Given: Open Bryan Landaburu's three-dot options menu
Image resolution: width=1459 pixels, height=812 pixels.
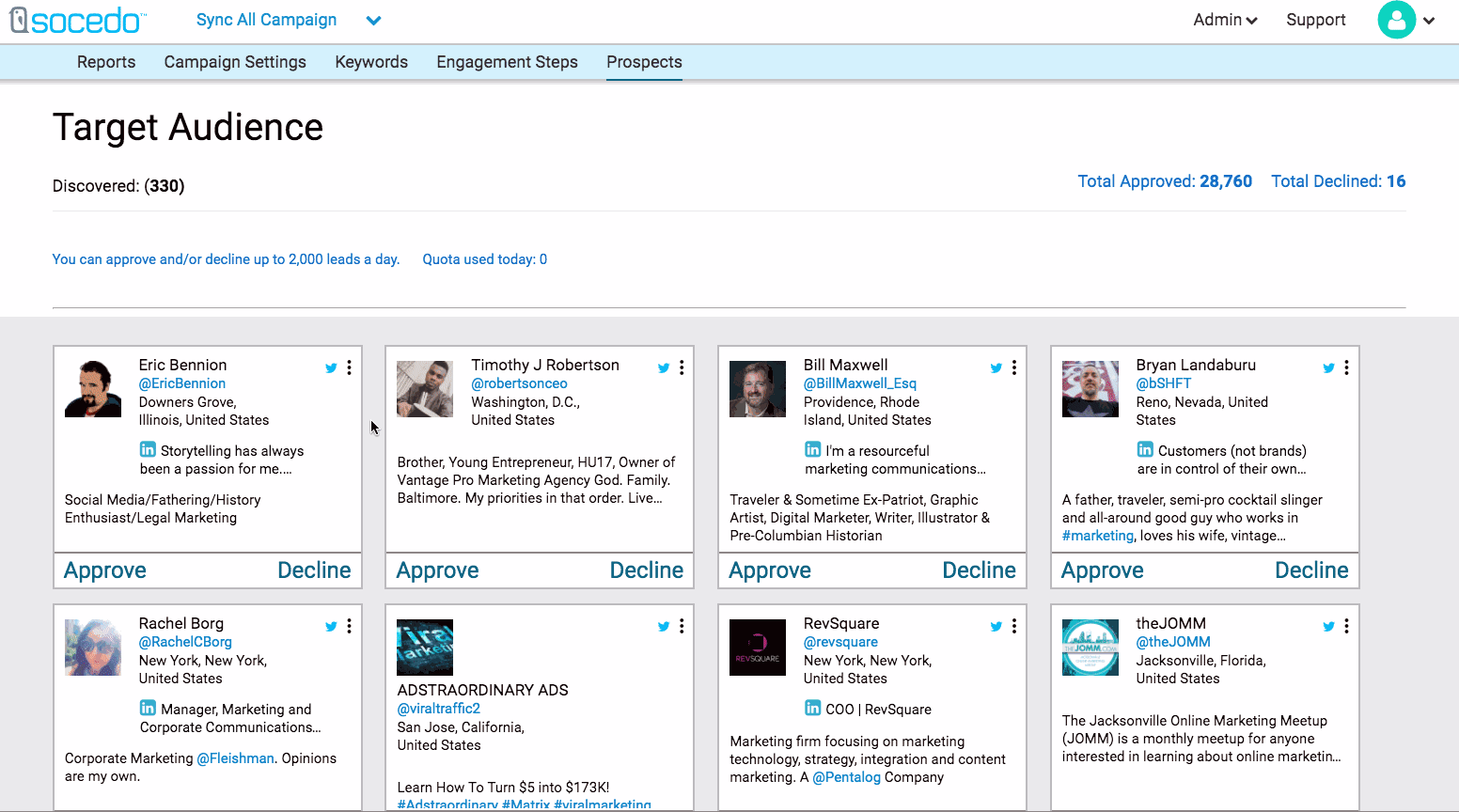Looking at the screenshot, I should pos(1347,367).
